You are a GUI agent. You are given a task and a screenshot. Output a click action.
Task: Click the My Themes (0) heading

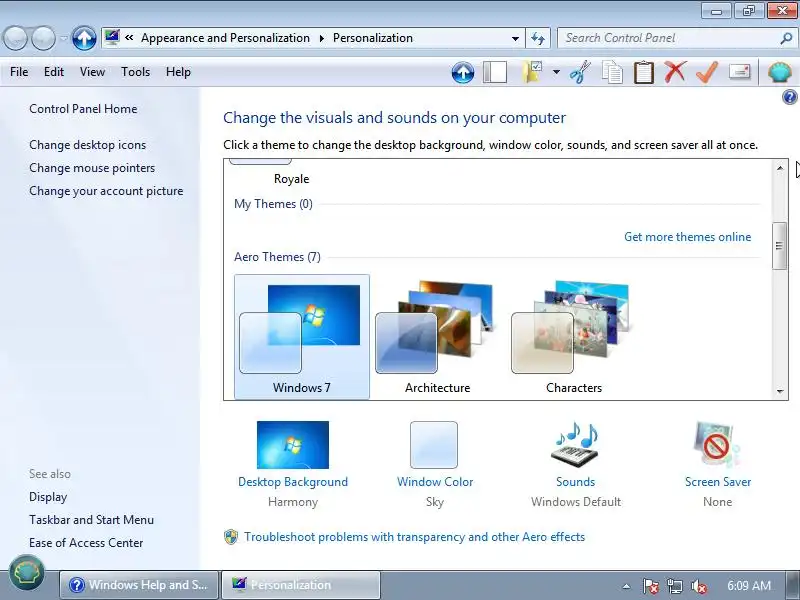click(x=273, y=204)
